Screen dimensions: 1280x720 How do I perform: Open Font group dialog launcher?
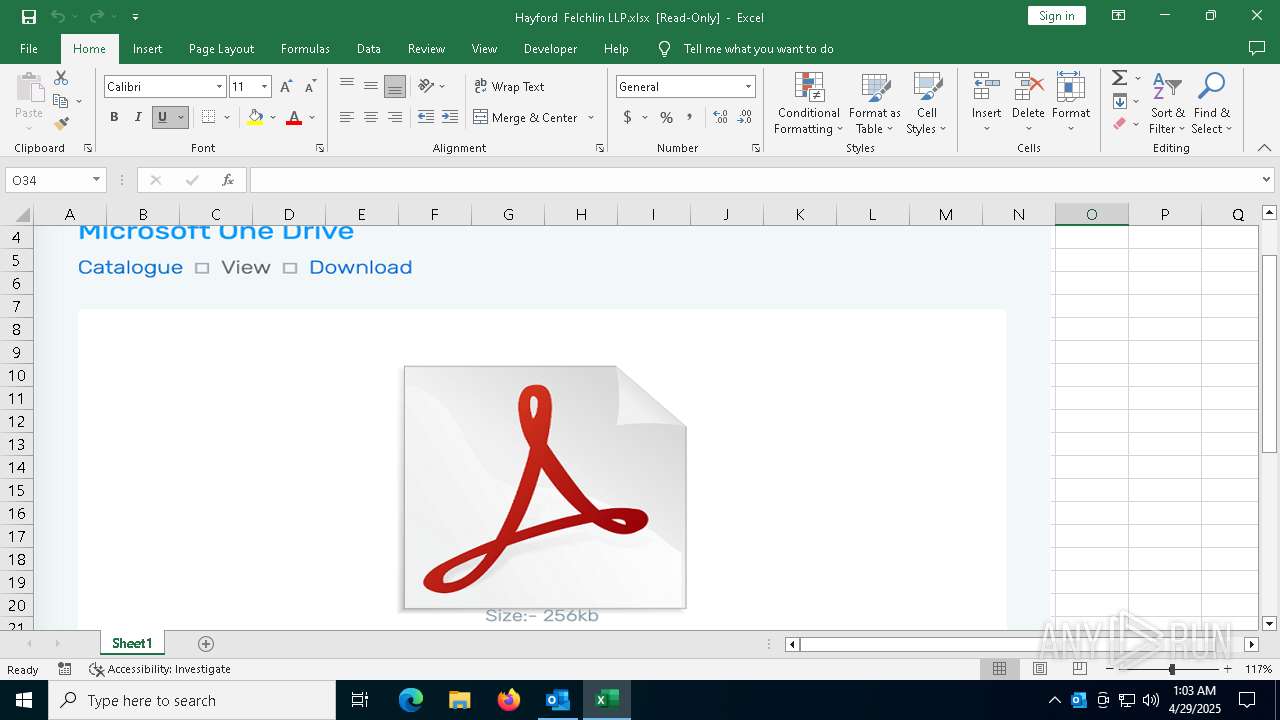click(320, 148)
